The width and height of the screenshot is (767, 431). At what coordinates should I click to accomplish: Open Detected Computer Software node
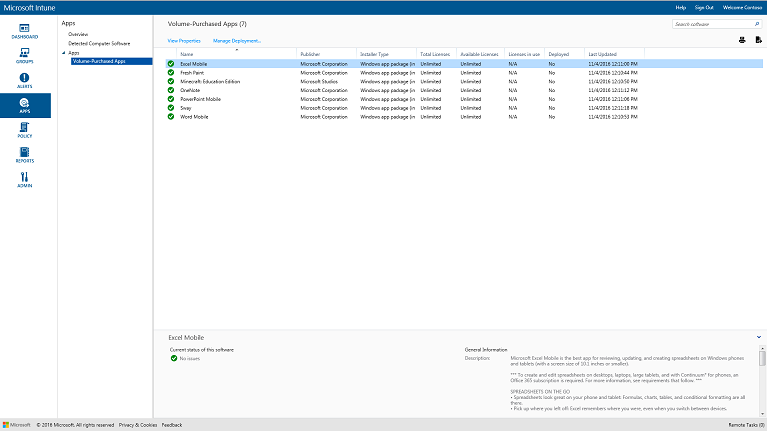pos(99,43)
